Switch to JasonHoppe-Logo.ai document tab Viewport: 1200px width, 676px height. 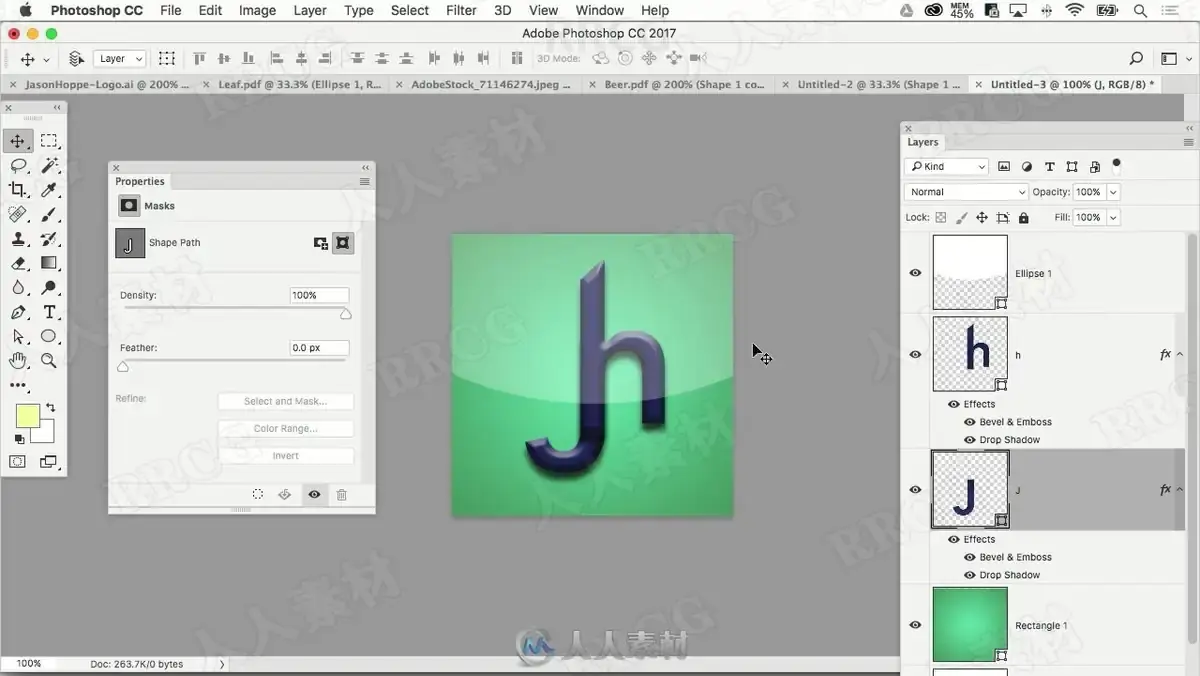107,85
